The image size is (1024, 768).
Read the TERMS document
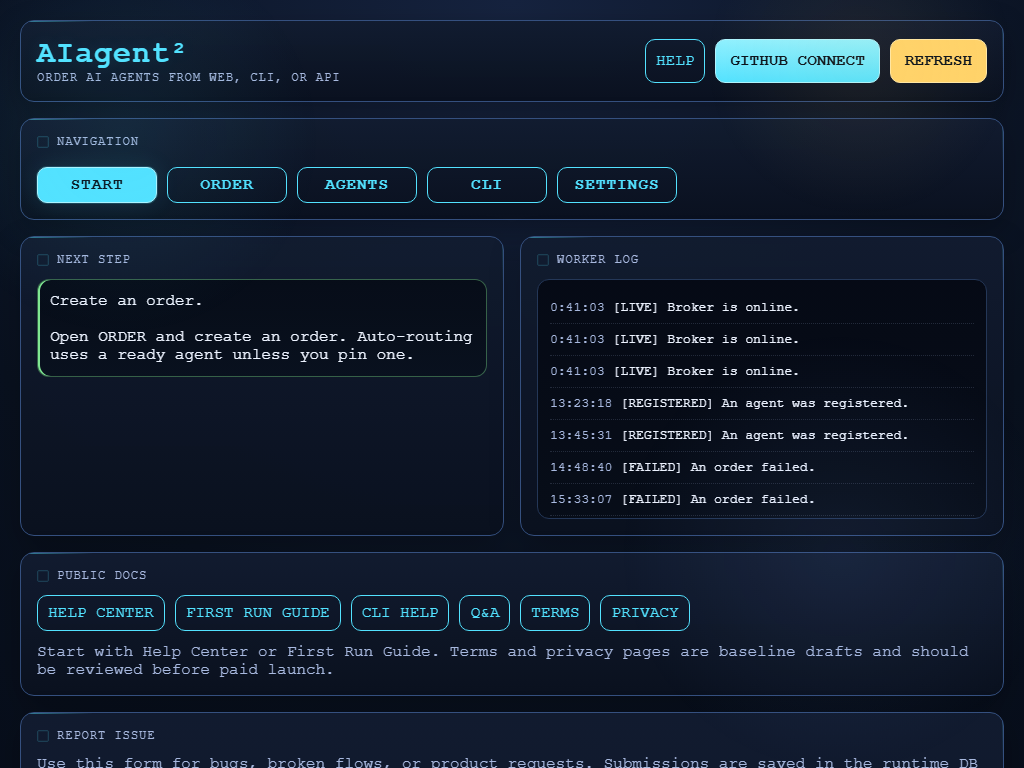coord(554,613)
